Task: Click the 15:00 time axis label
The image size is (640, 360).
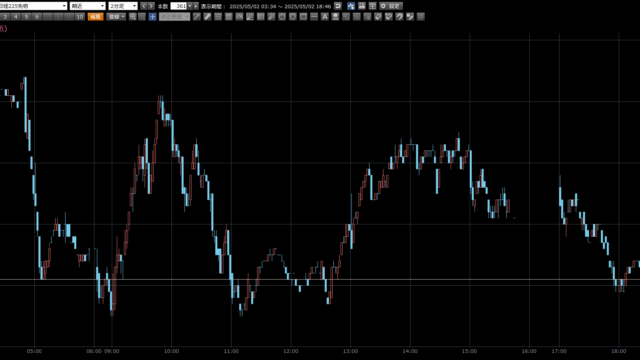Action: tap(469, 351)
